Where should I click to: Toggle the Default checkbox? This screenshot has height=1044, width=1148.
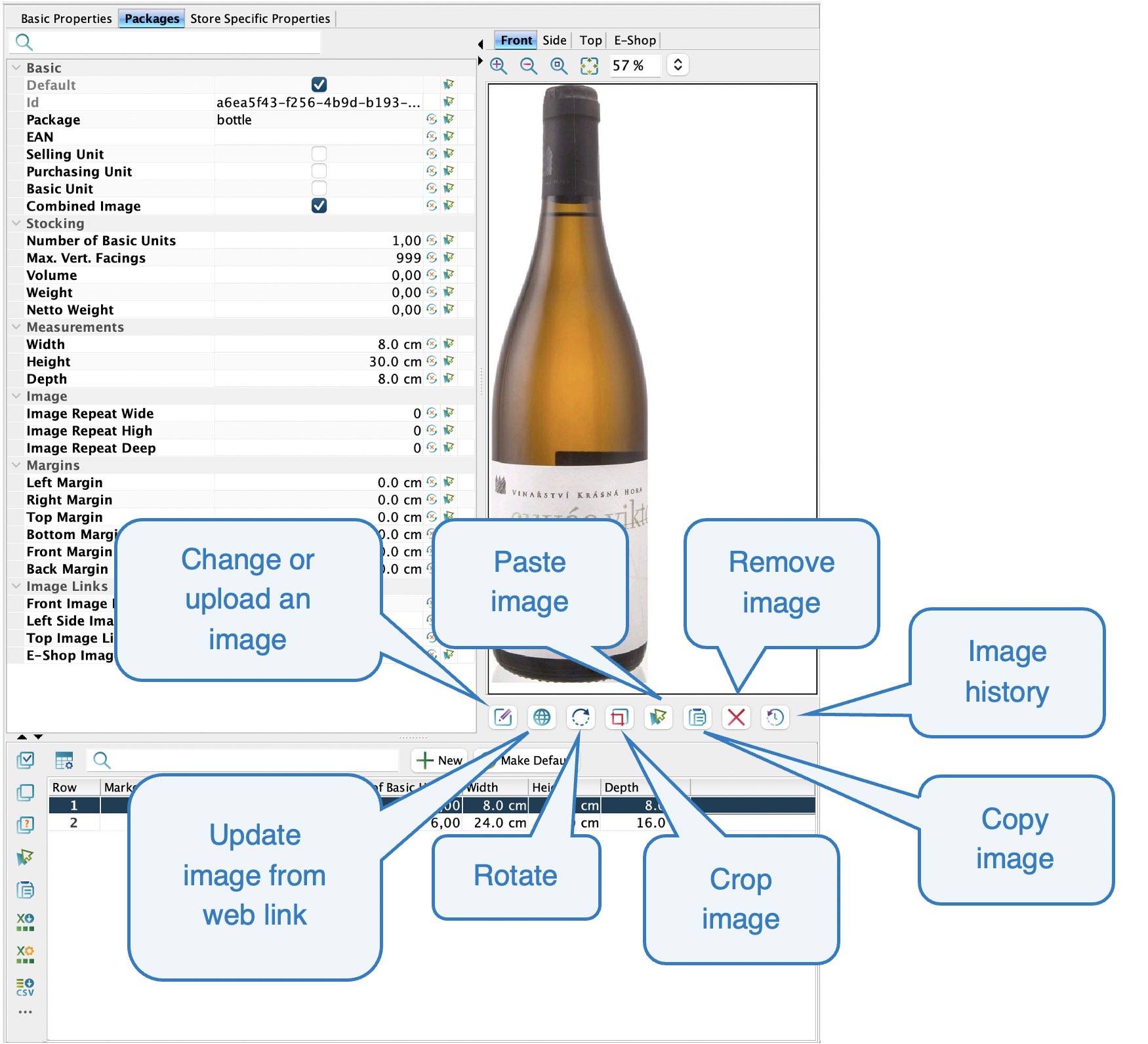point(319,85)
